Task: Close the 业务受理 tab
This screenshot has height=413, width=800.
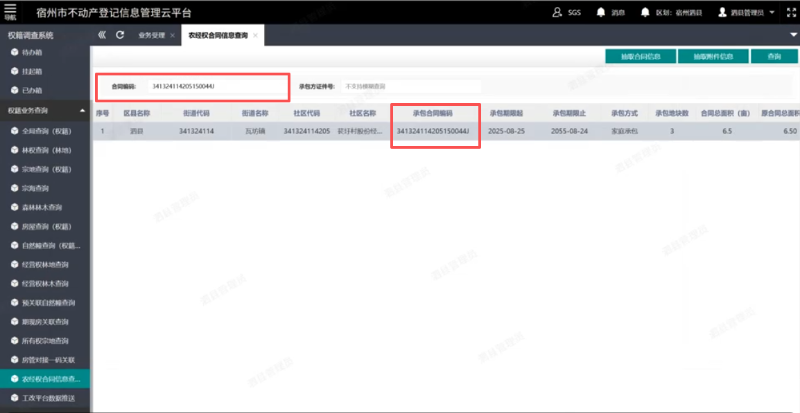Action: point(170,35)
